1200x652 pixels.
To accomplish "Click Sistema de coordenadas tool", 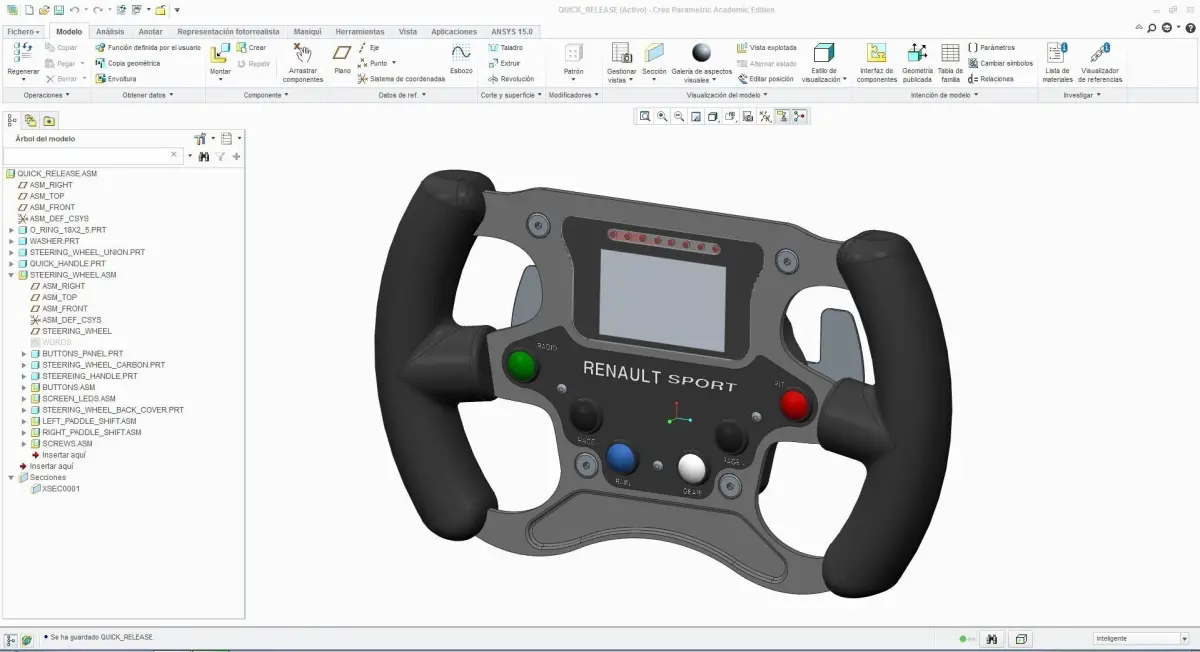I will (x=401, y=78).
